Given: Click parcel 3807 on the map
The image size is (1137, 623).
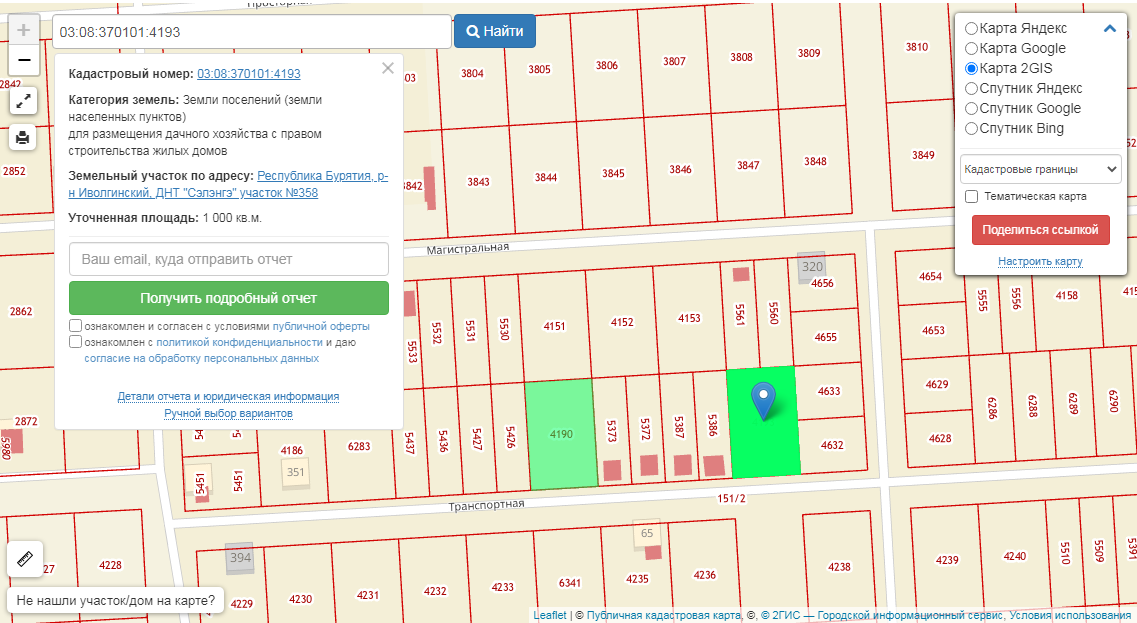Looking at the screenshot, I should tap(674, 62).
